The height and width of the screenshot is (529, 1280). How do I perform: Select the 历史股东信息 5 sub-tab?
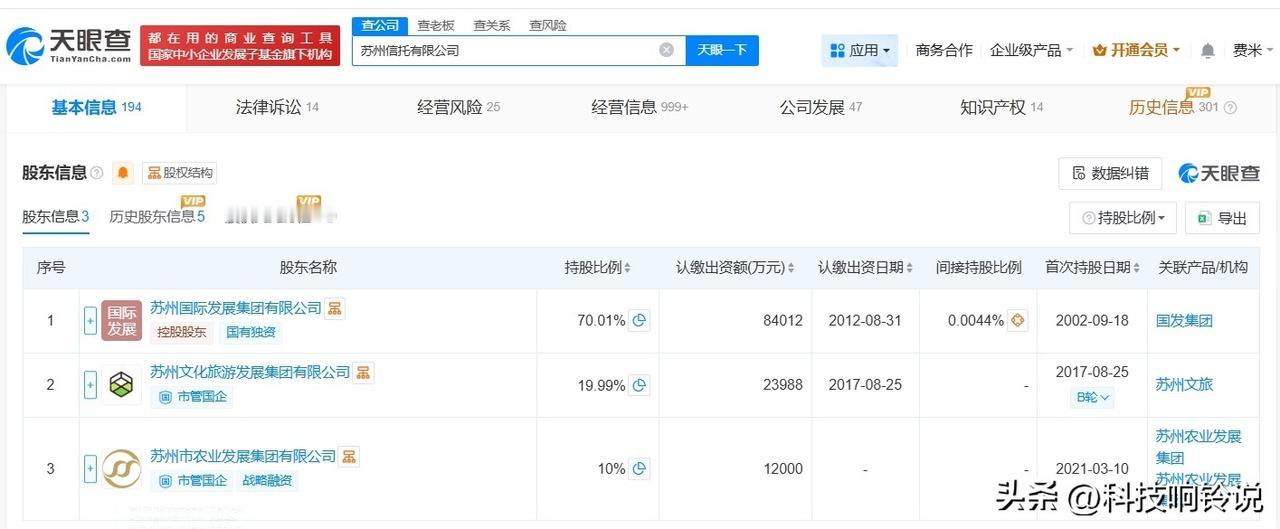pyautogui.click(x=157, y=217)
